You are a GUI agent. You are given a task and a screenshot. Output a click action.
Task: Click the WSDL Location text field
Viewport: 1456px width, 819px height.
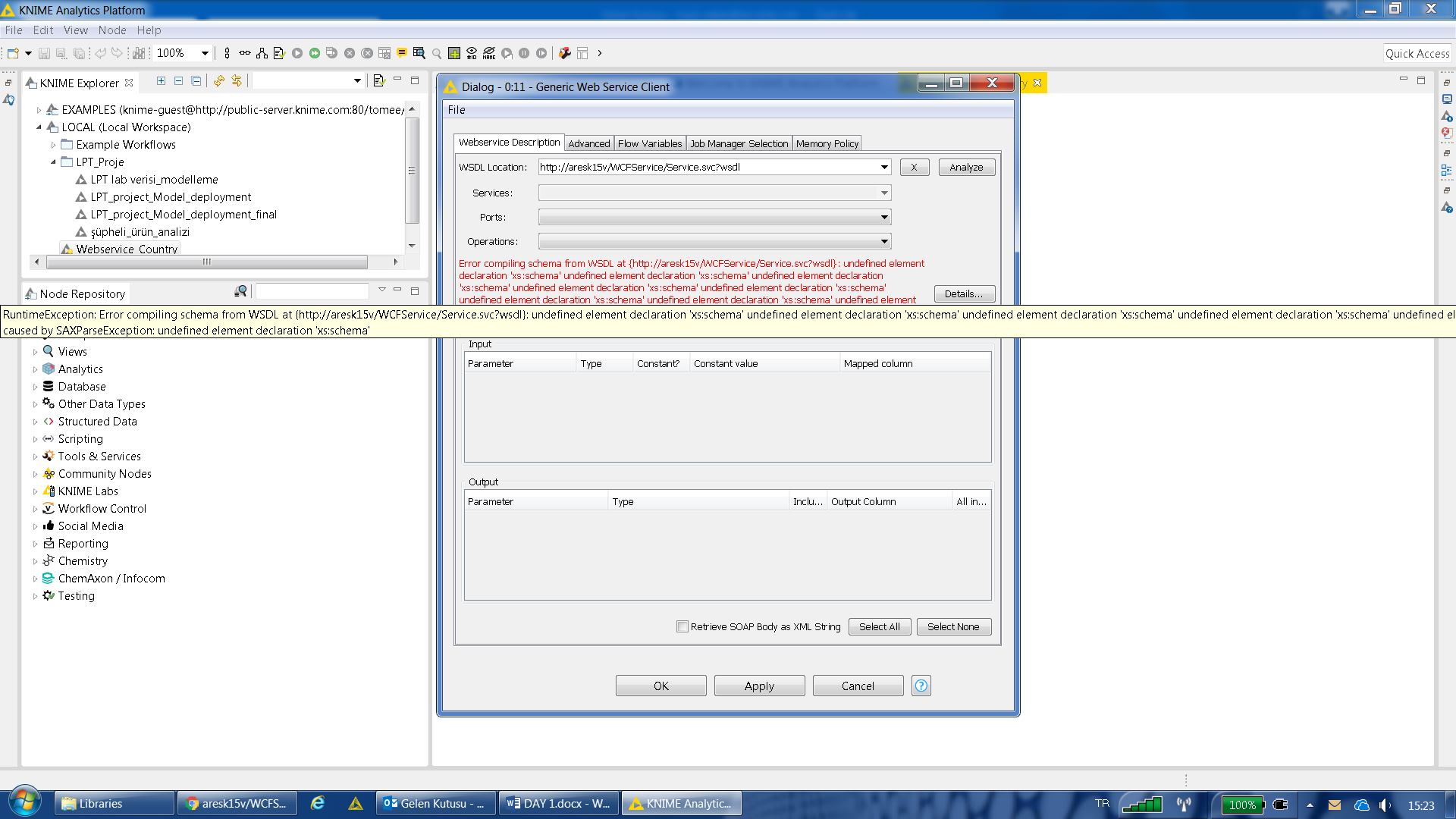click(708, 167)
